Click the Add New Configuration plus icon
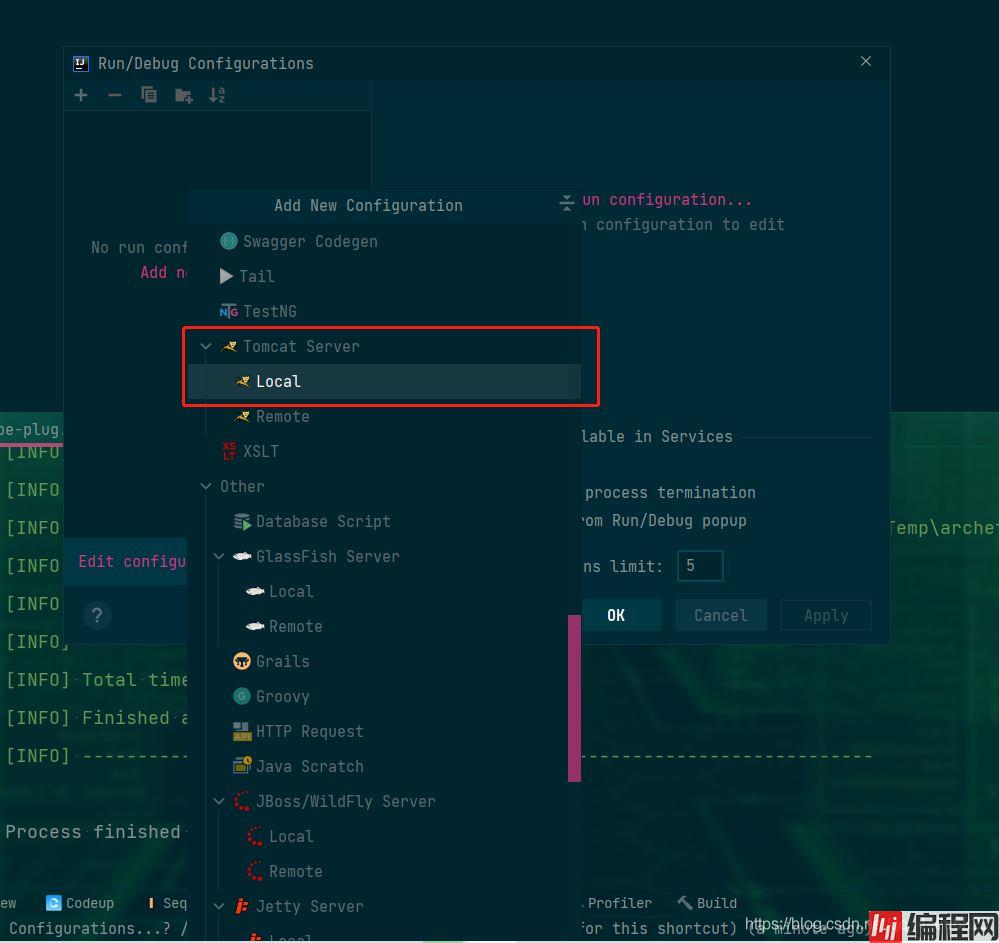The image size is (999, 943). (81, 95)
